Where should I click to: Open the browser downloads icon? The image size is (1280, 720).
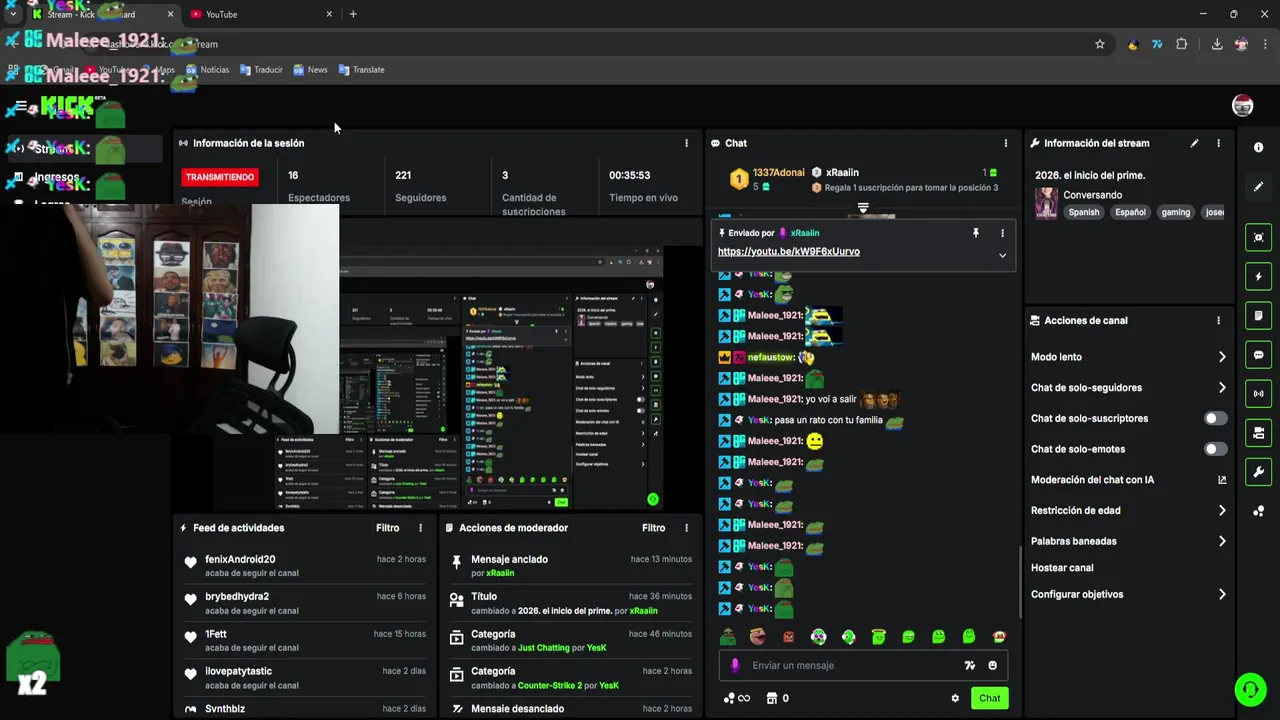point(1217,44)
